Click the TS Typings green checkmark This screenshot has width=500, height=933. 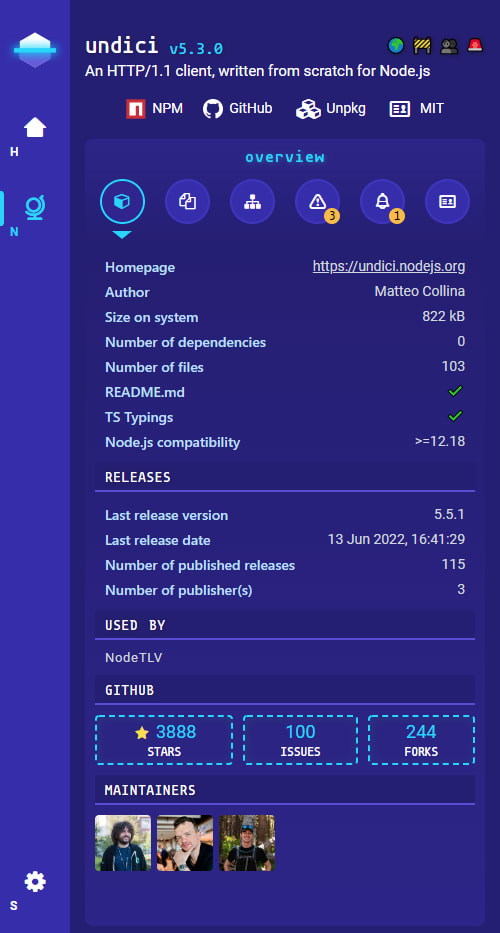click(x=455, y=417)
